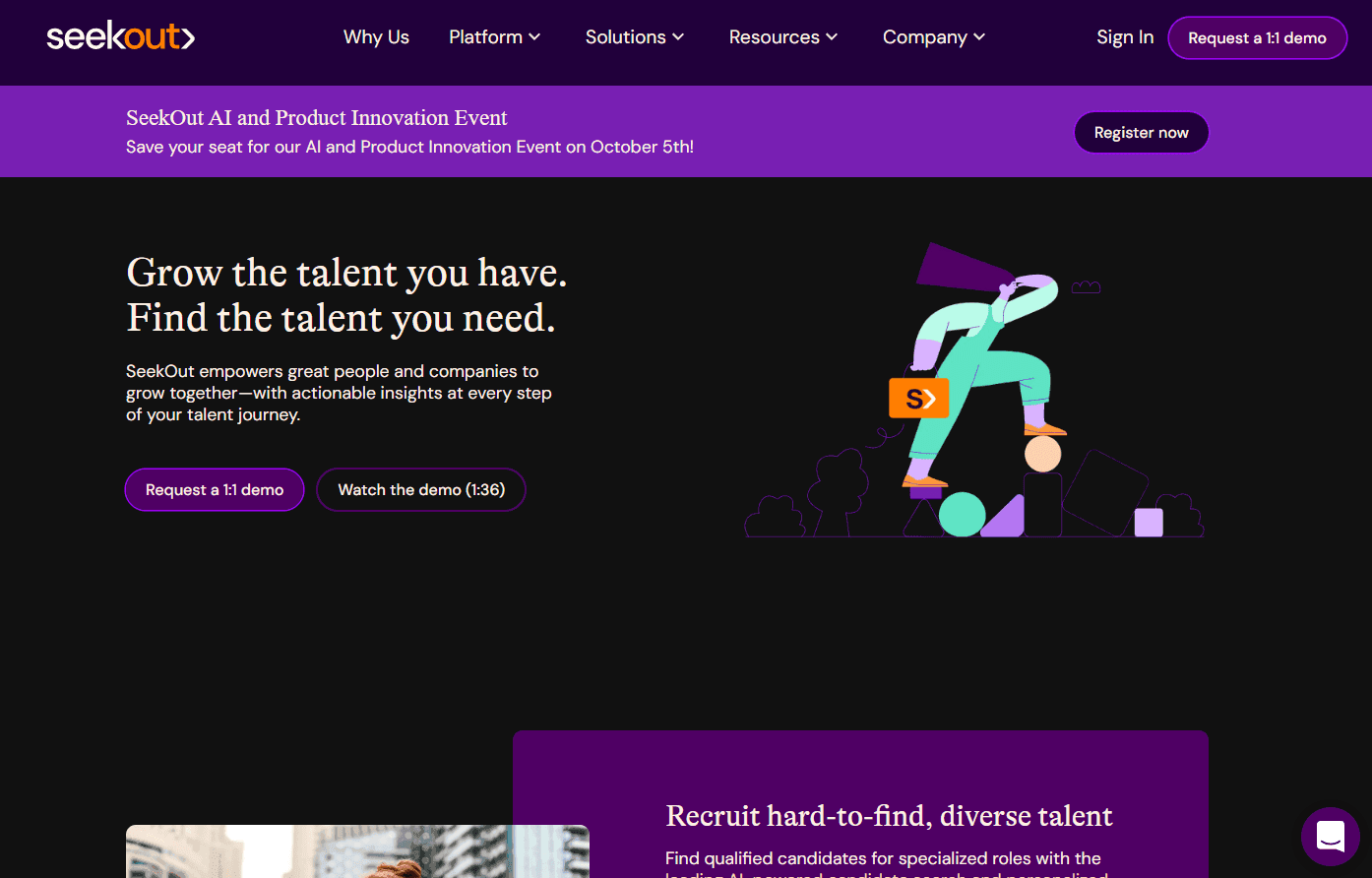Click 'Grow the talent you have.' headline
1372x878 pixels.
tap(346, 273)
